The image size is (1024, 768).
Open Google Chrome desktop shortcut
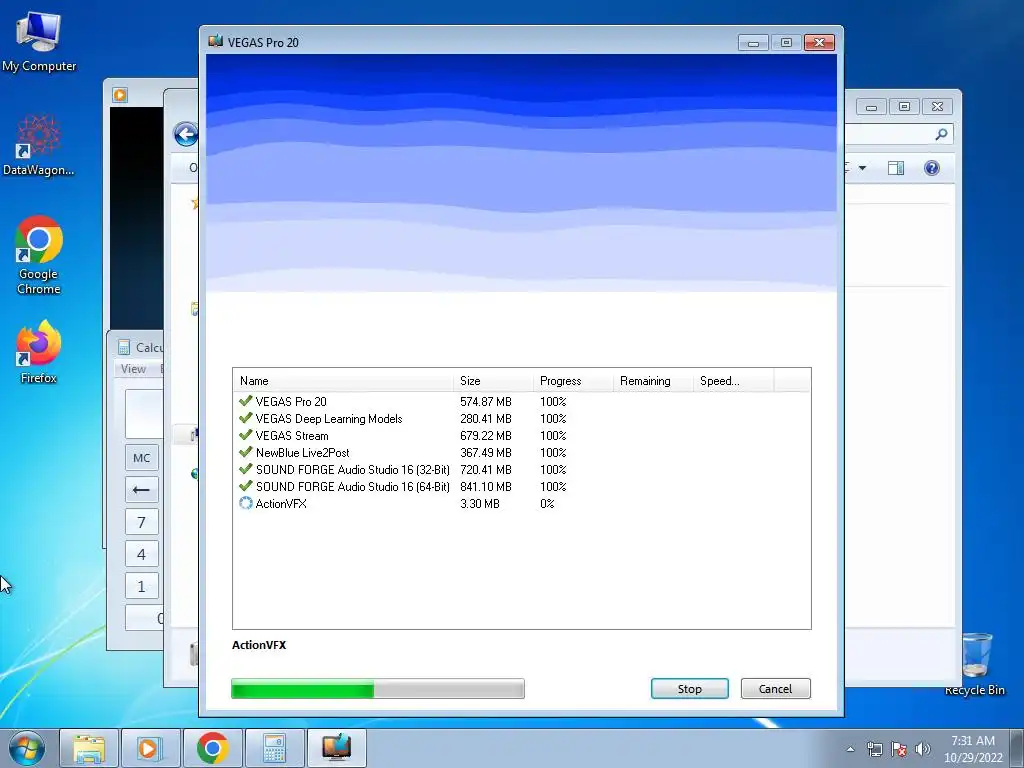click(x=39, y=255)
